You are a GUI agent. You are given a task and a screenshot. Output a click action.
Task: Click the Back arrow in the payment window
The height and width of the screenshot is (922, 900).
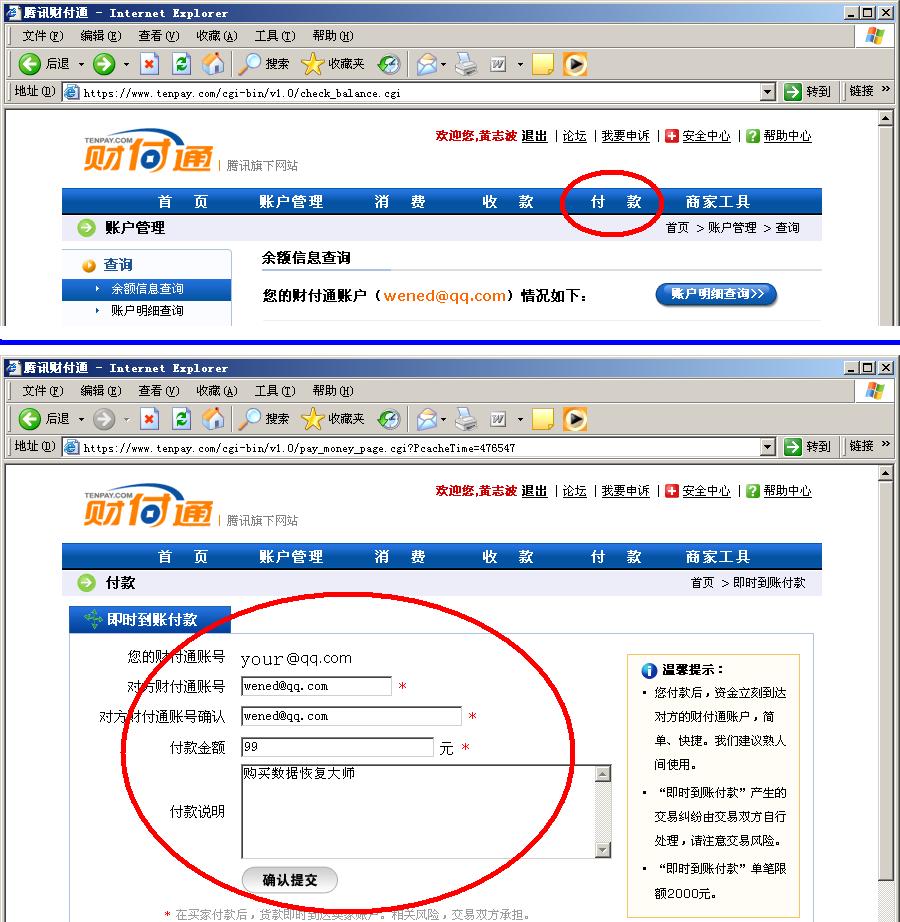[x=29, y=419]
